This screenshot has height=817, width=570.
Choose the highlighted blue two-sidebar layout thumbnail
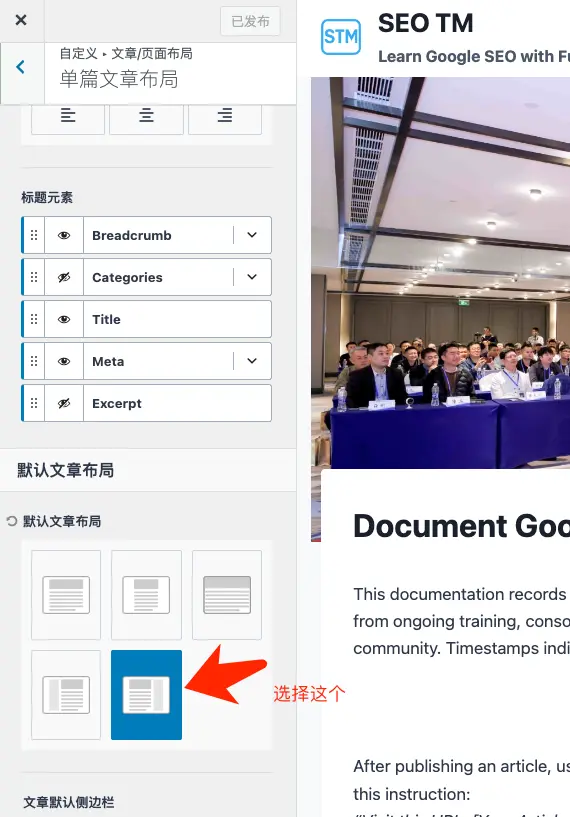(x=146, y=695)
